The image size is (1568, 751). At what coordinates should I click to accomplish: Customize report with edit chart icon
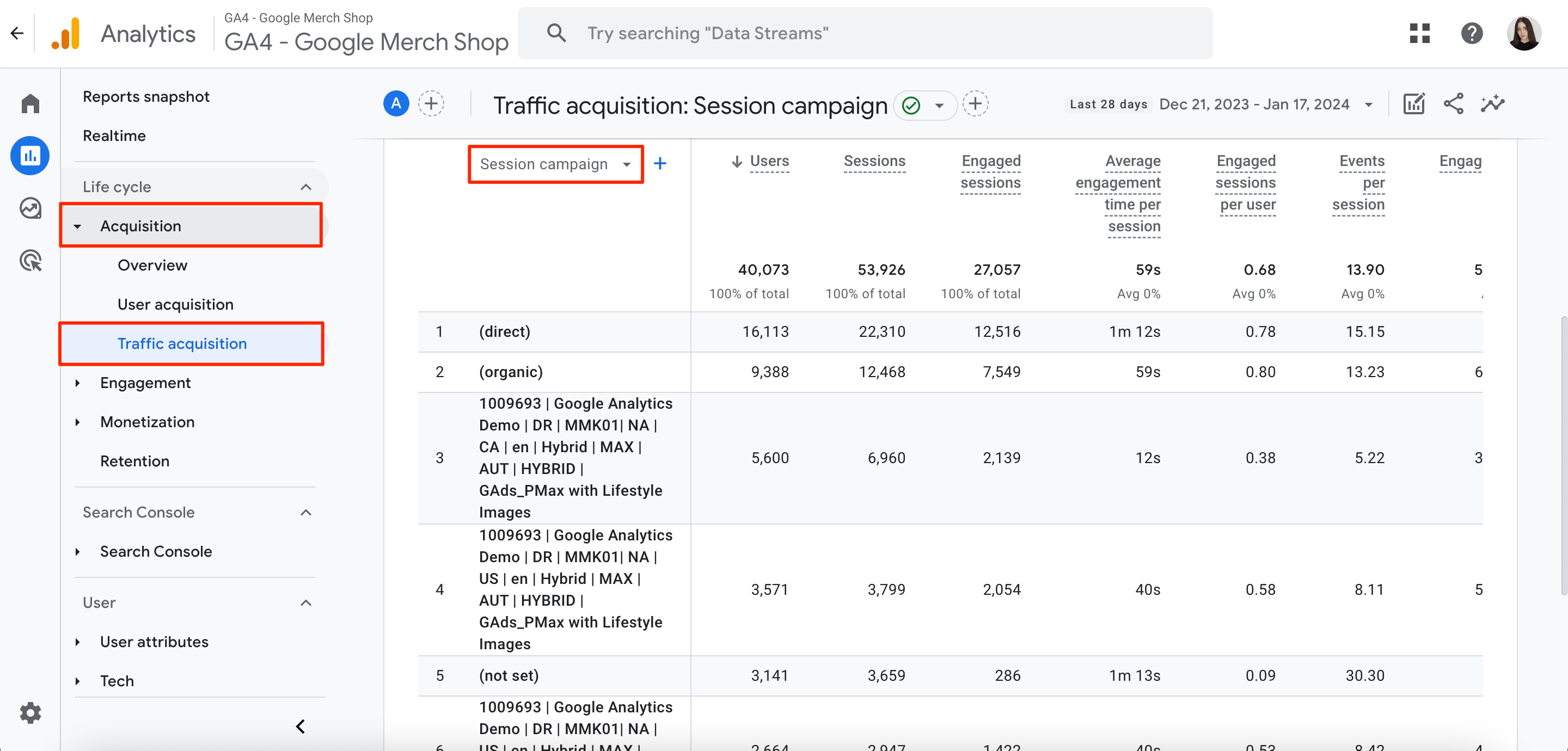pos(1413,103)
